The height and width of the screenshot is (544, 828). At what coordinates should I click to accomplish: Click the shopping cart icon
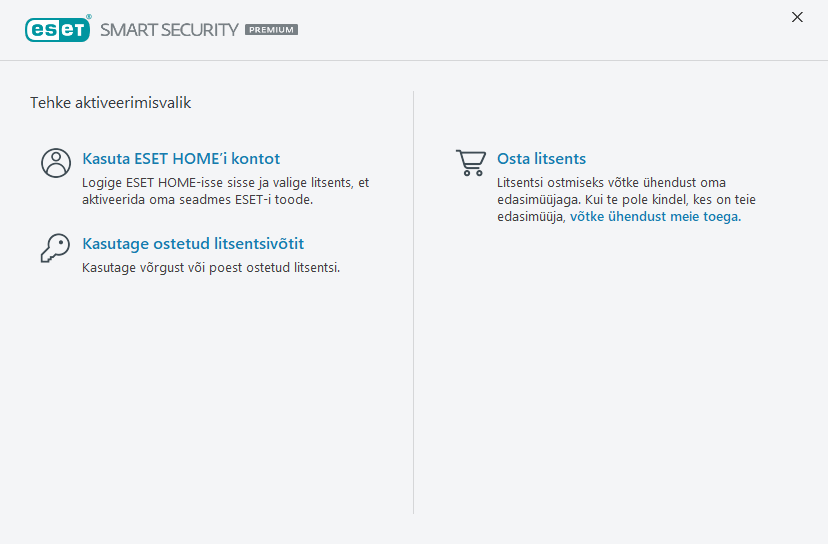[x=471, y=163]
